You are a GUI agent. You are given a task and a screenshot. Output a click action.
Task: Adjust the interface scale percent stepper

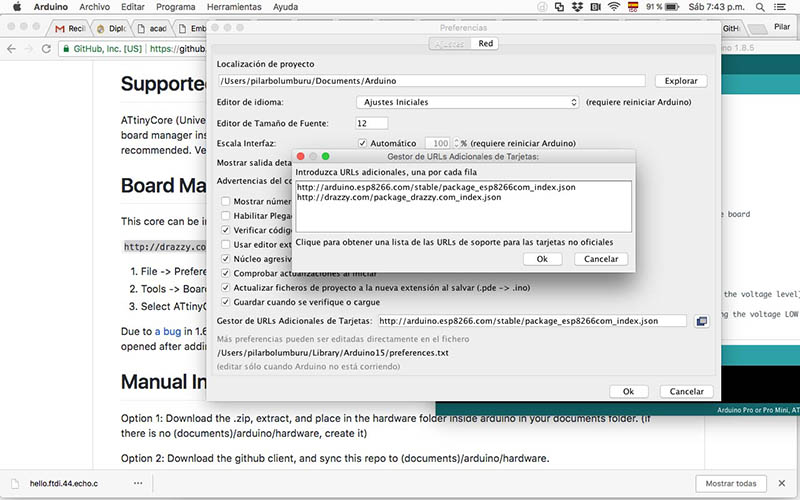pos(457,143)
